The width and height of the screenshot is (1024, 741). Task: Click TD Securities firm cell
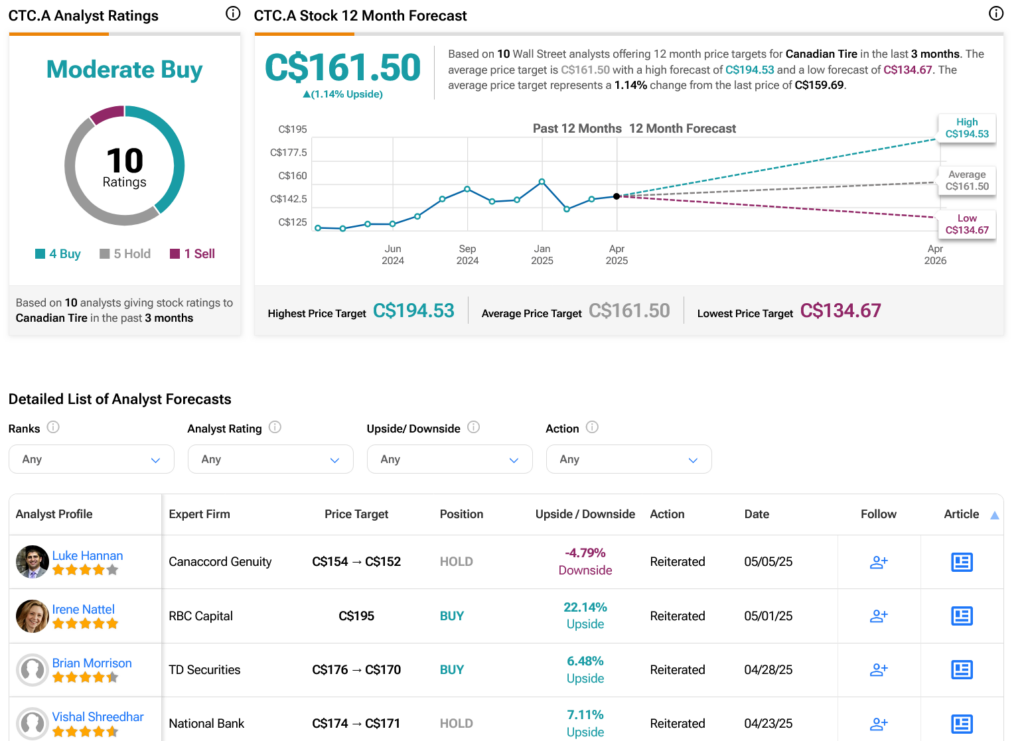coord(204,670)
